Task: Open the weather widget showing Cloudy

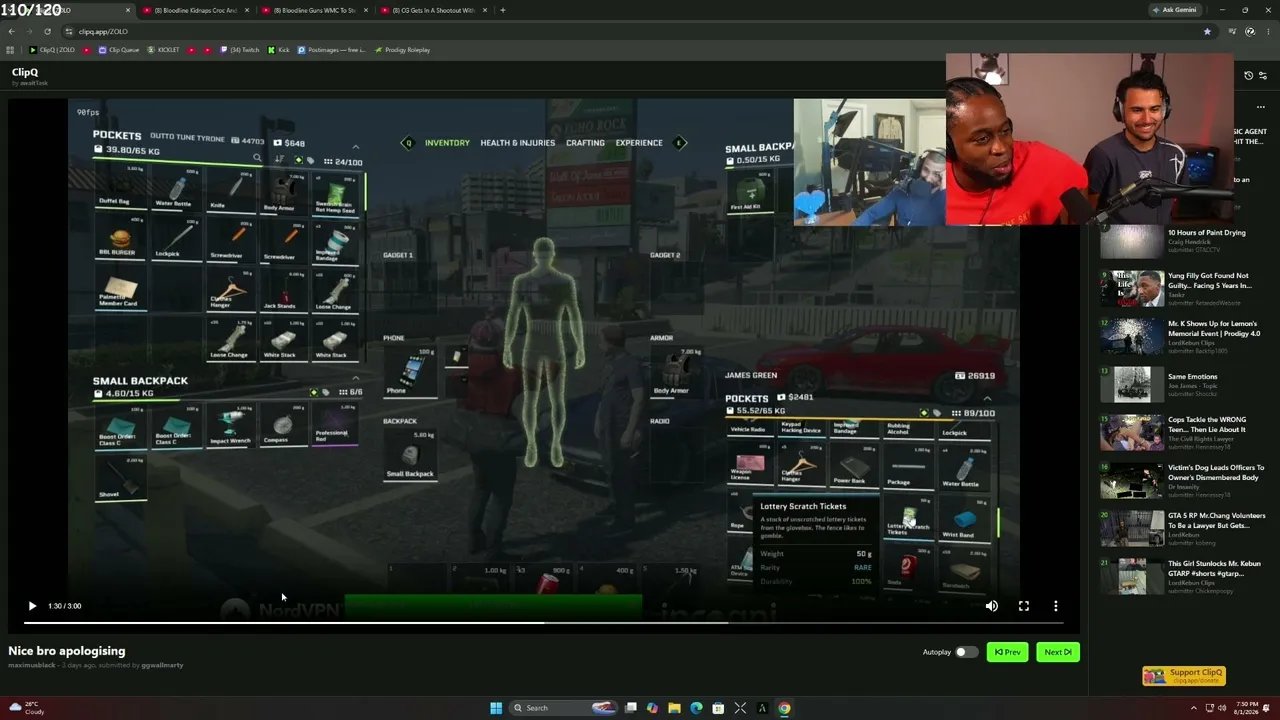Action: point(28,708)
